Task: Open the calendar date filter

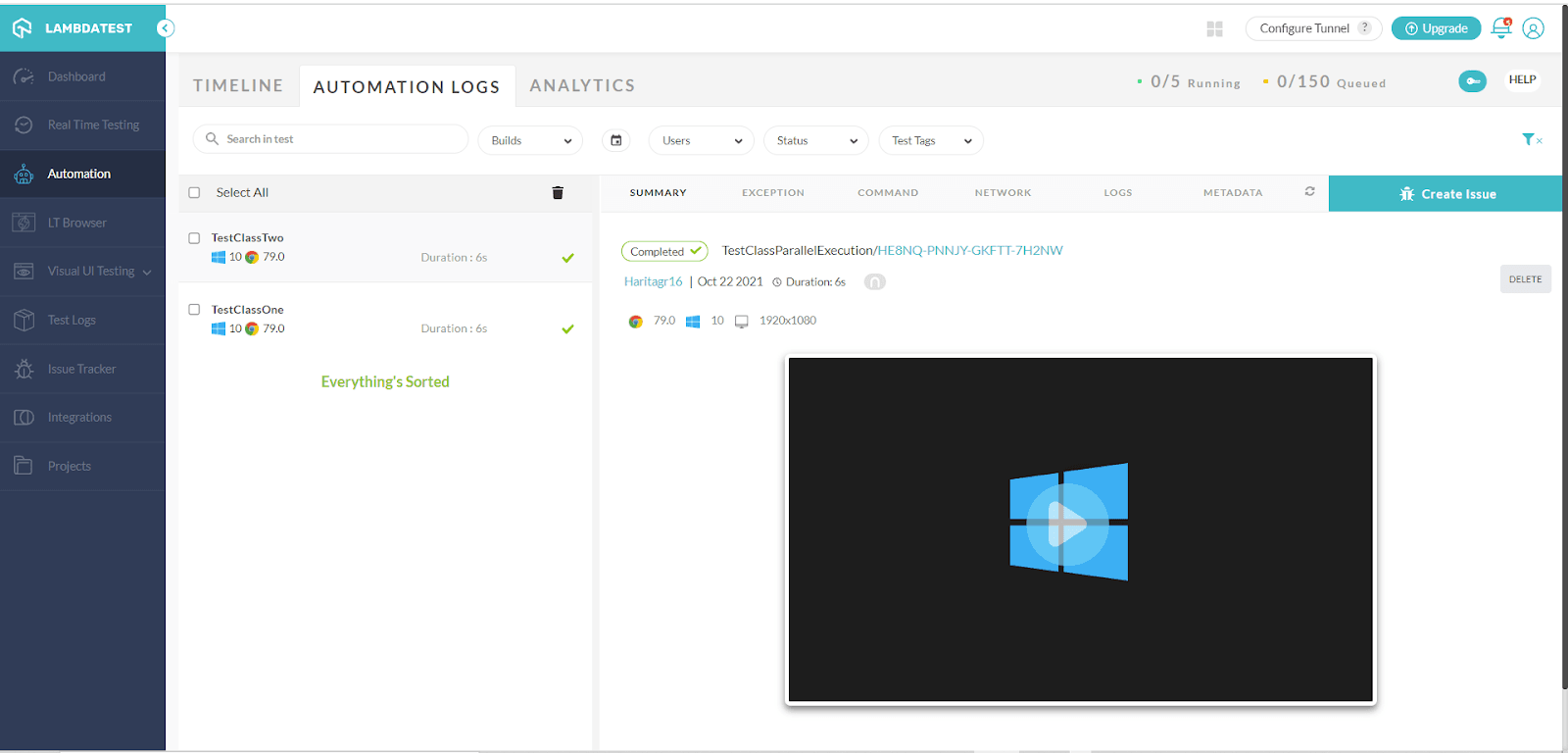Action: tap(616, 140)
